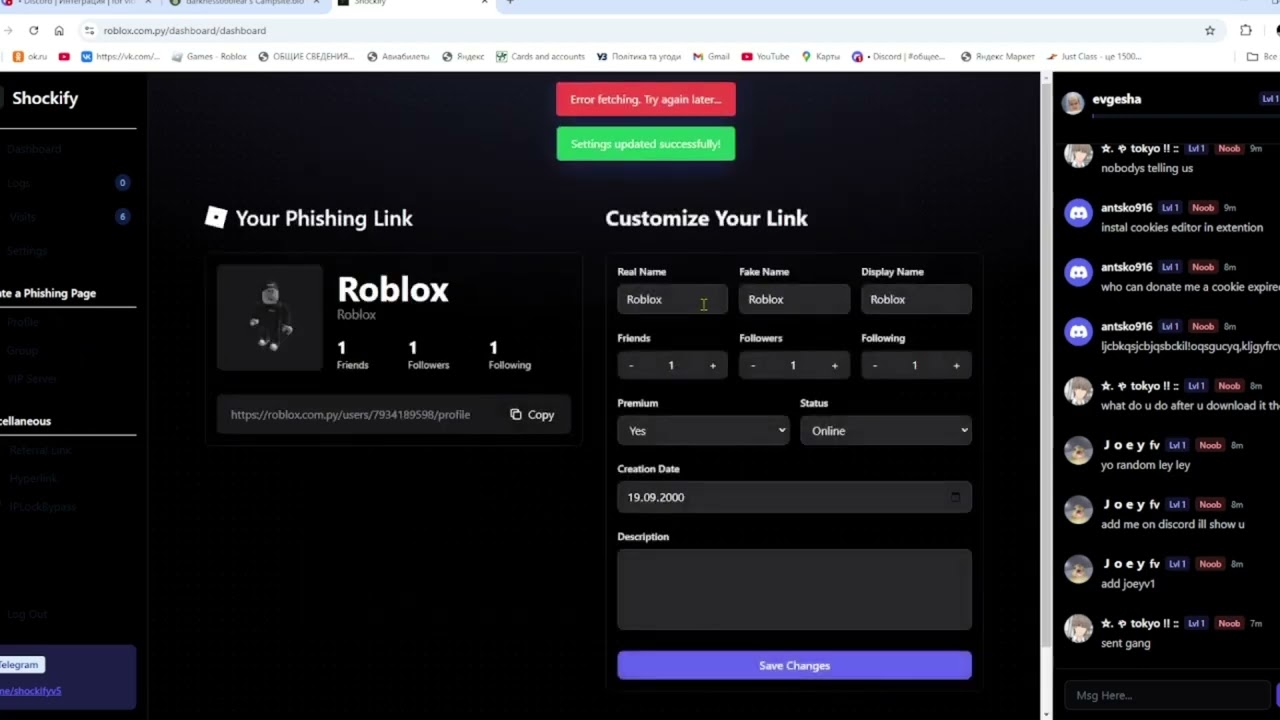Open the vk.com bookmark

click(x=119, y=57)
